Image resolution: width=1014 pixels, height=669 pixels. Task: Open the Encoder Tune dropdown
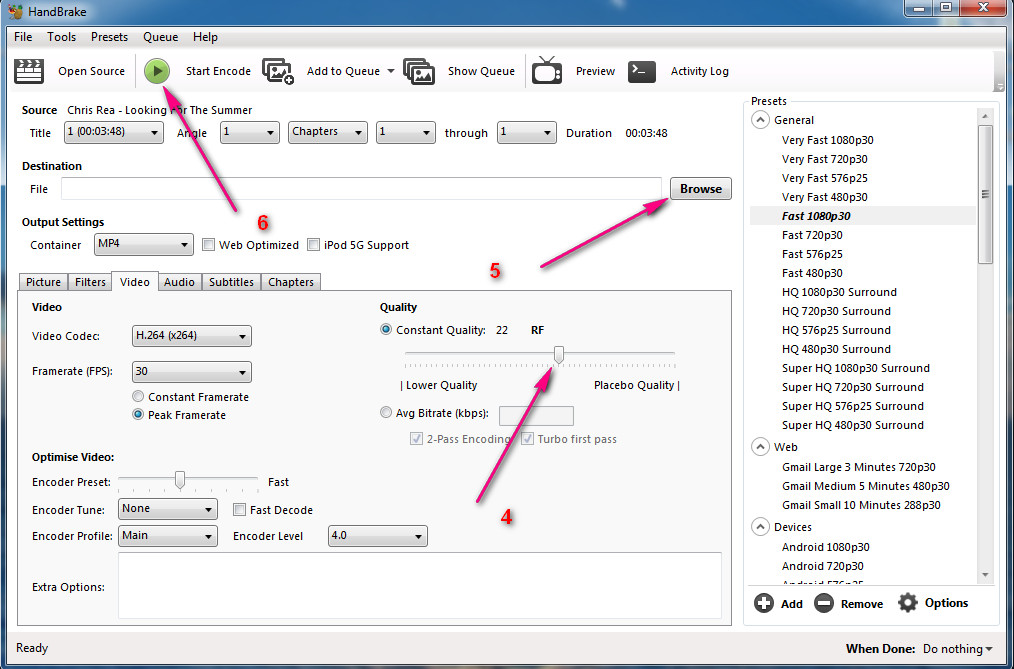click(x=167, y=509)
